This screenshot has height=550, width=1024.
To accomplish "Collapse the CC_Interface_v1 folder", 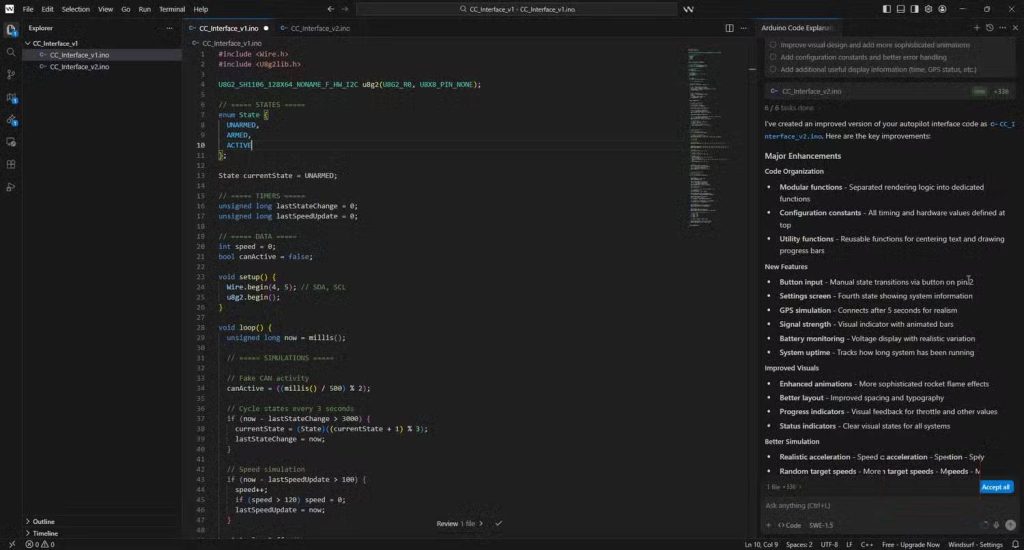I will pyautogui.click(x=28, y=43).
